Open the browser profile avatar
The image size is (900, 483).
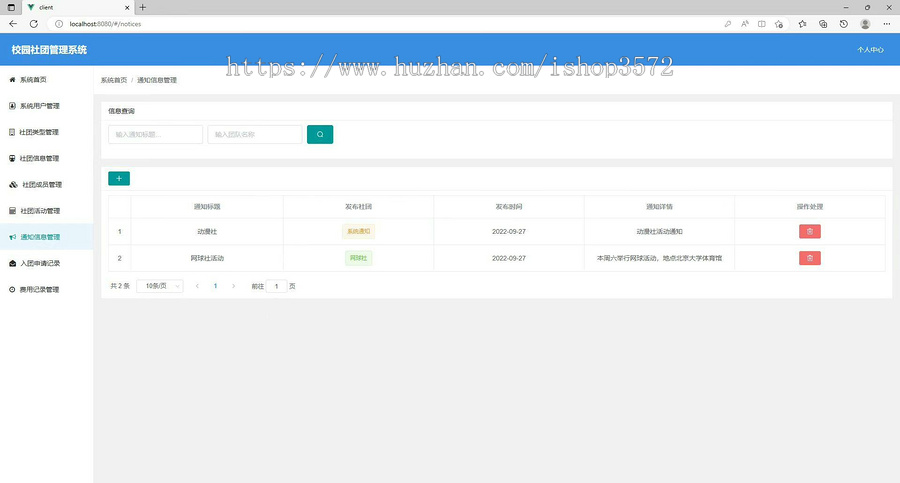(x=865, y=24)
